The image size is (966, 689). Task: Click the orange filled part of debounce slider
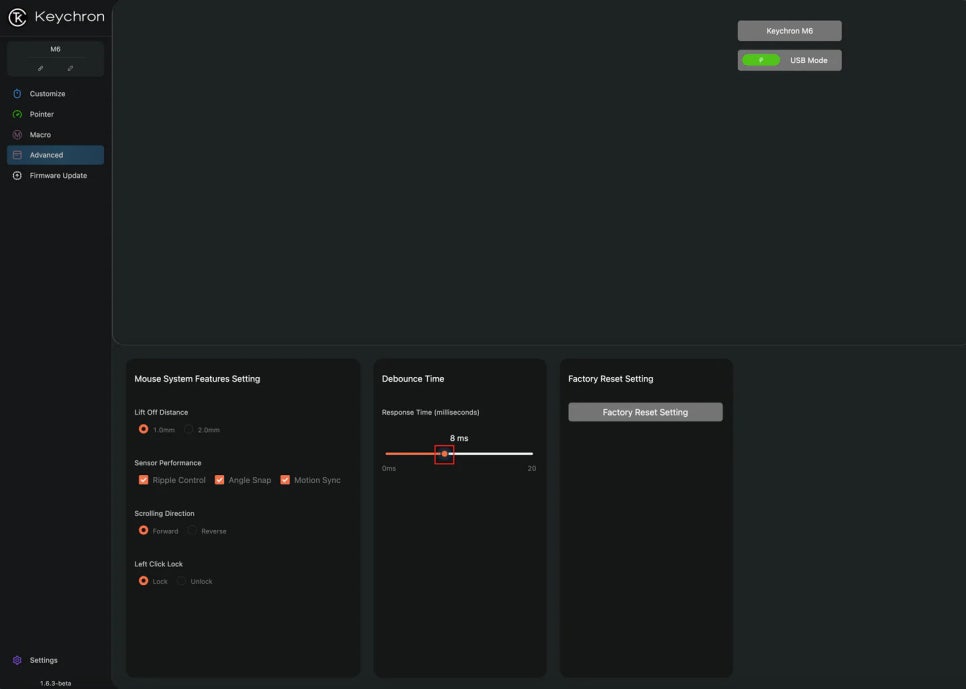(412, 454)
